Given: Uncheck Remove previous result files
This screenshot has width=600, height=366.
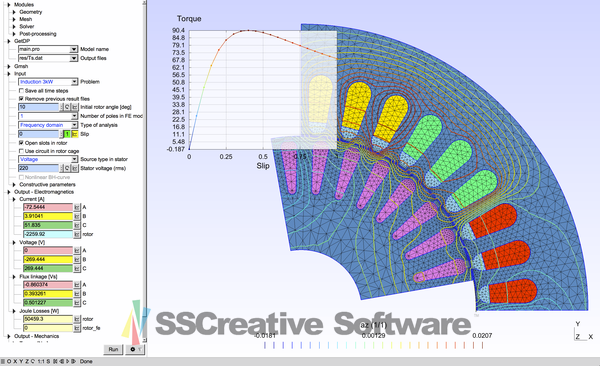Looking at the screenshot, I should pos(21,99).
